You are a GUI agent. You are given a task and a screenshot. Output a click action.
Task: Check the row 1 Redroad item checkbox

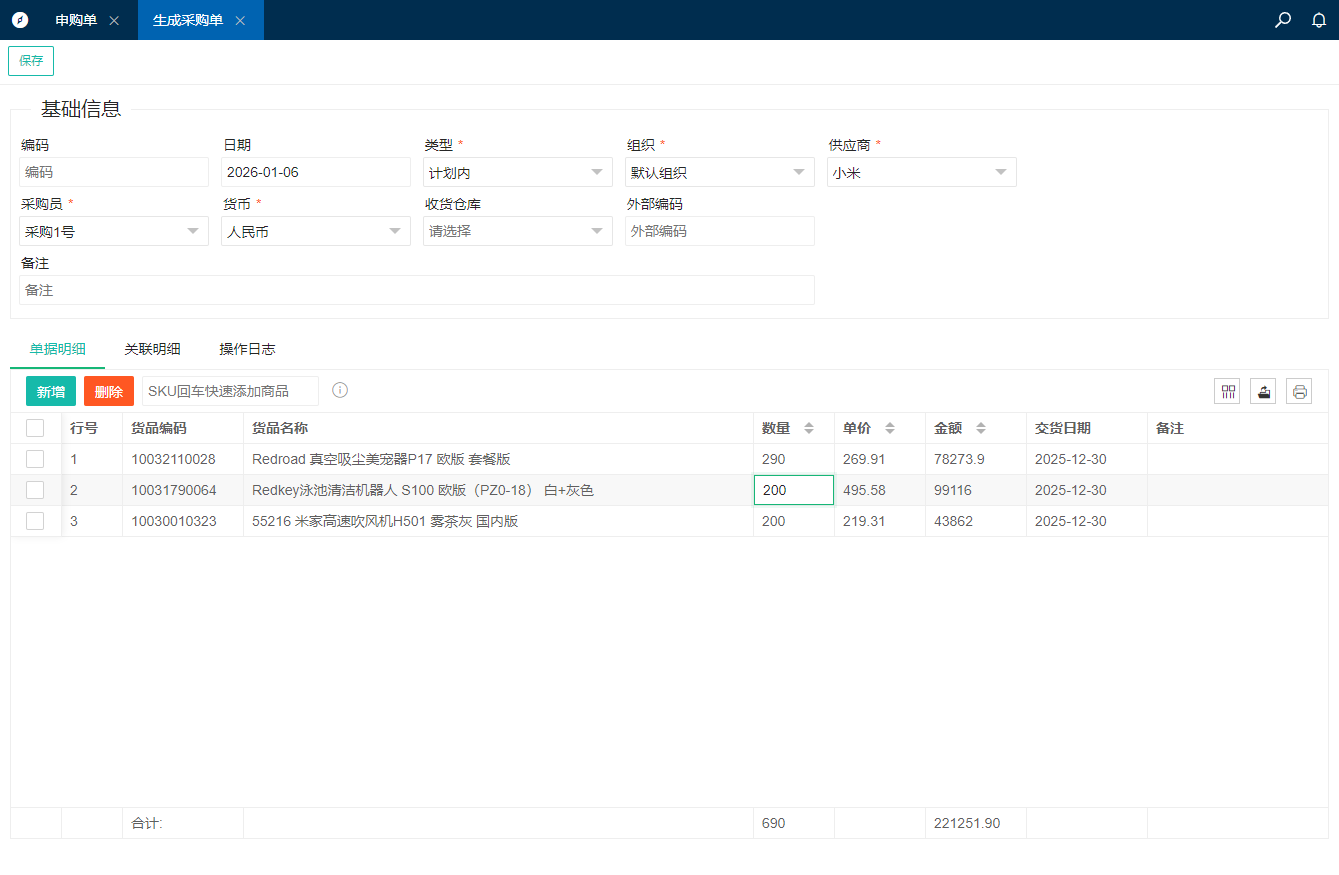click(x=35, y=459)
